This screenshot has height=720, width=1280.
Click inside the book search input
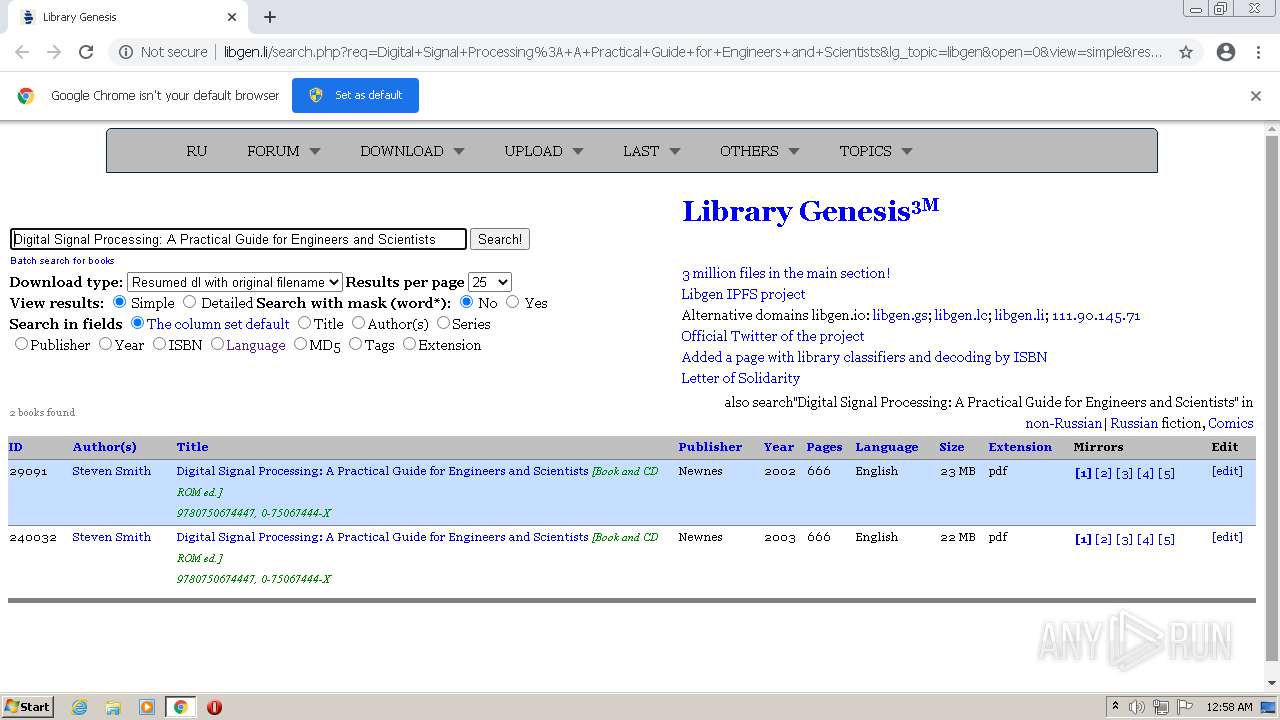[238, 239]
